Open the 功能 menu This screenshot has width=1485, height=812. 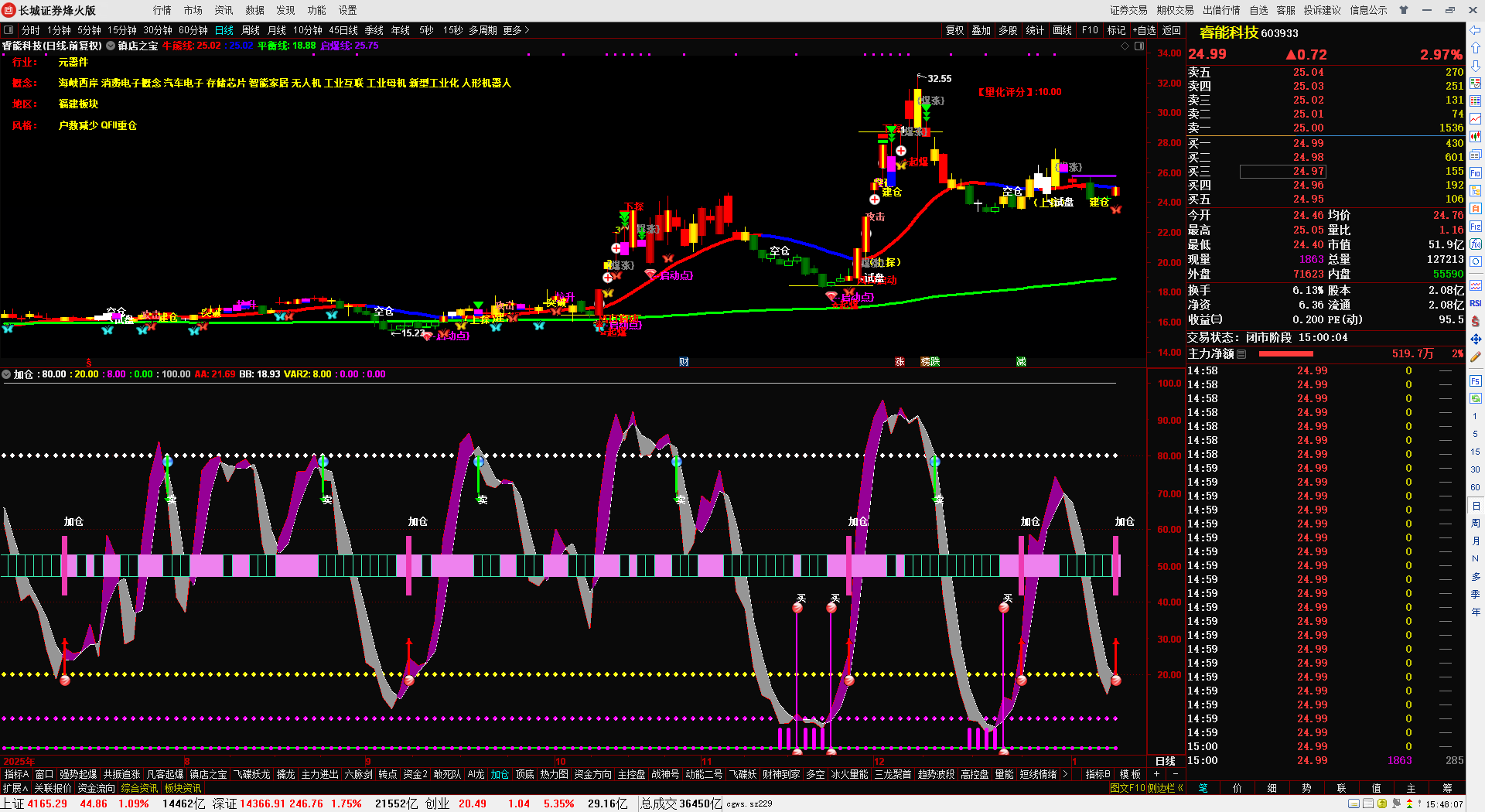point(317,10)
